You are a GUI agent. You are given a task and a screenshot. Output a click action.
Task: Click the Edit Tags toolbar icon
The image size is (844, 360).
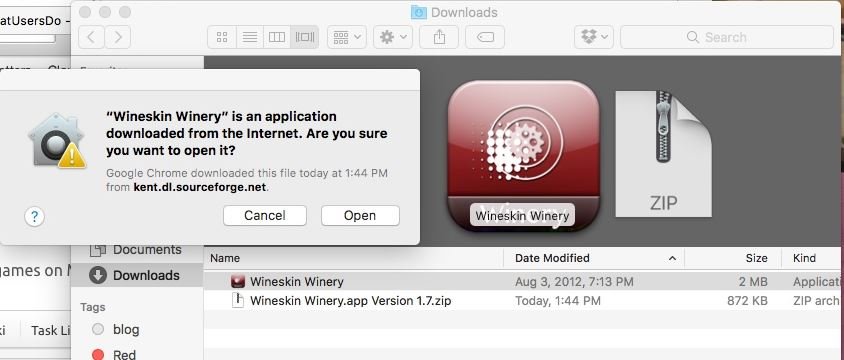[485, 37]
